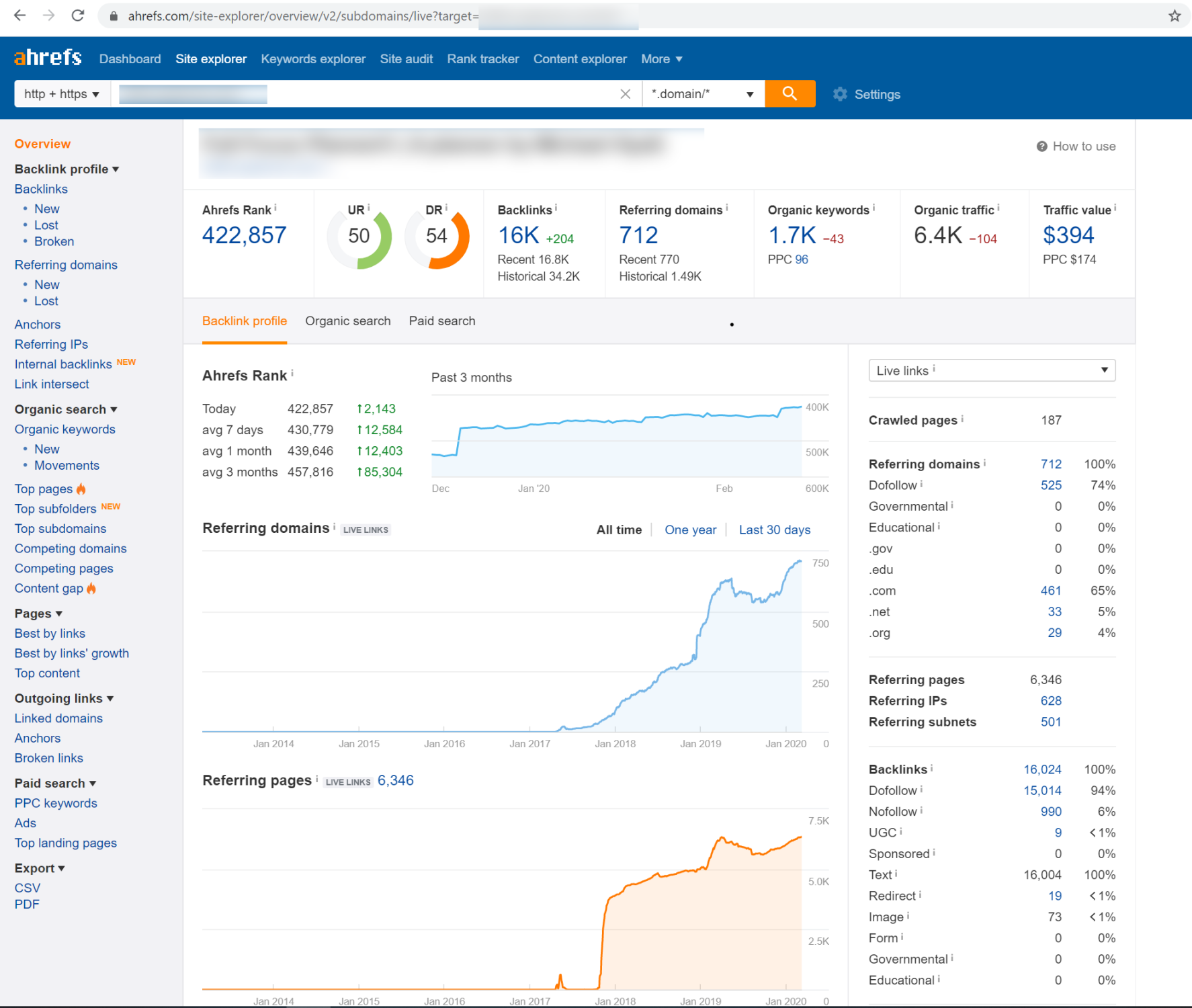
Task: Click the Referring subnets count 501
Action: tap(1051, 722)
